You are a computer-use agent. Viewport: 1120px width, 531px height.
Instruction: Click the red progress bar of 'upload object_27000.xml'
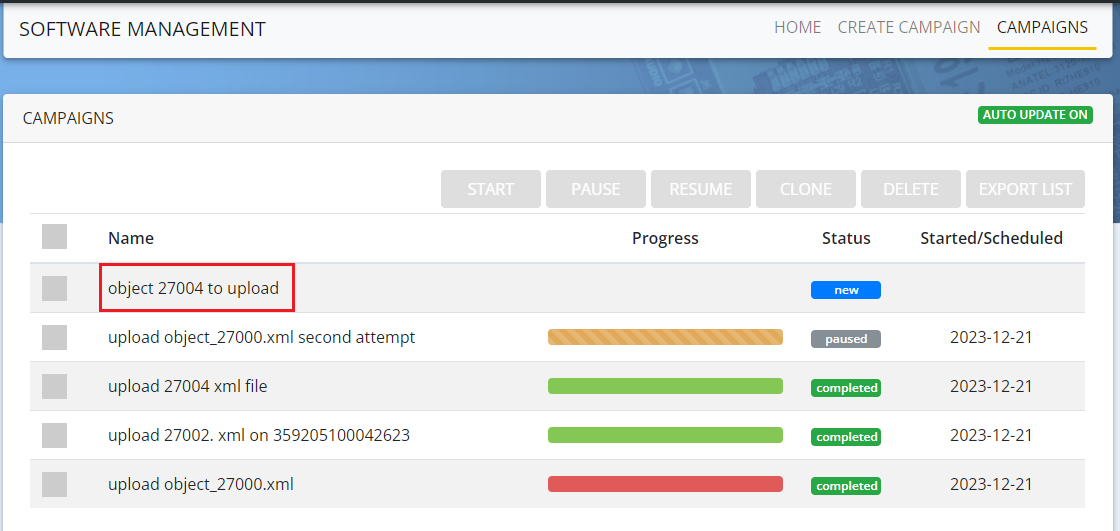(665, 484)
